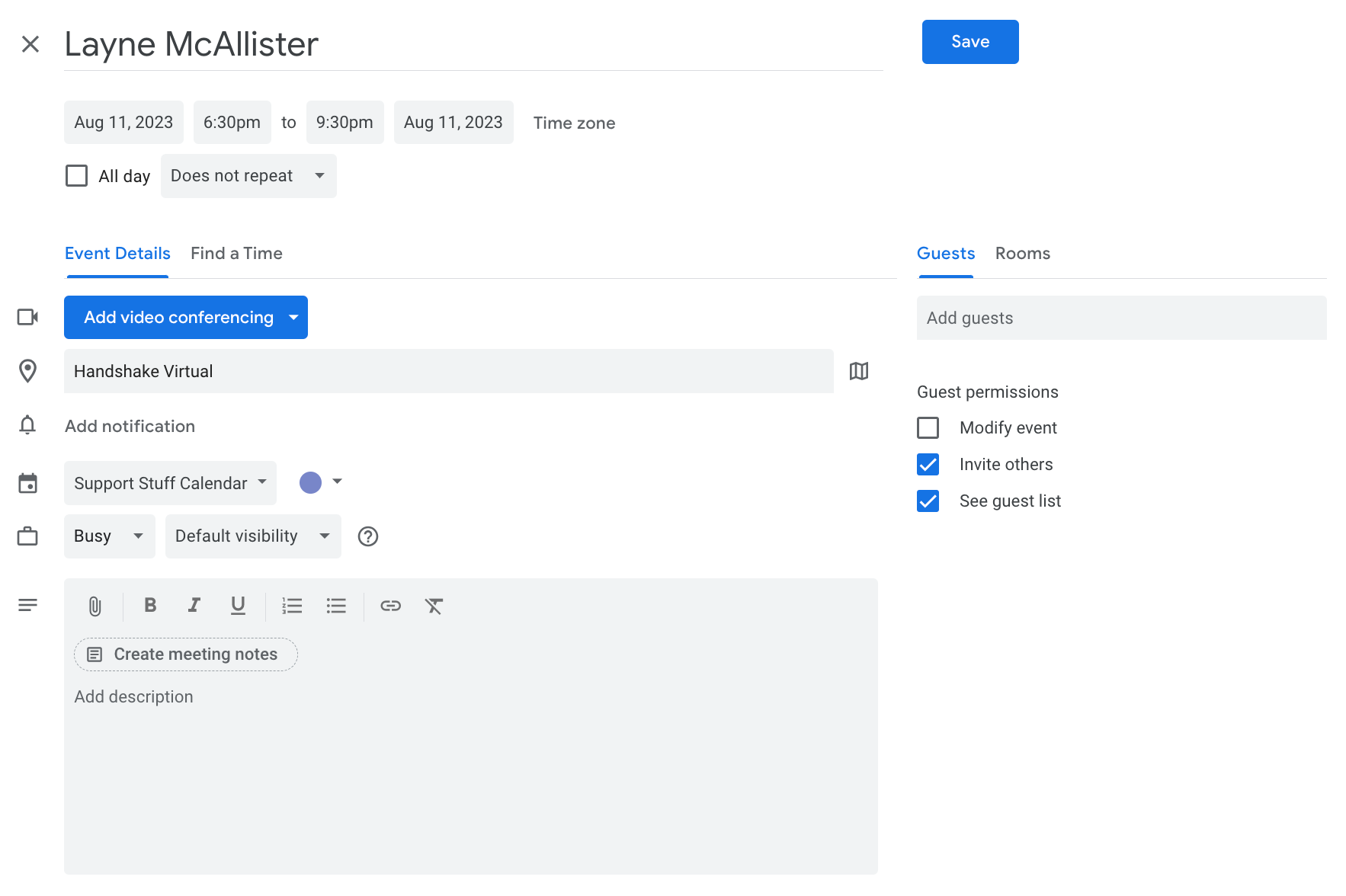Uncheck the Invite others permission
This screenshot has height=896, width=1346.
point(928,464)
